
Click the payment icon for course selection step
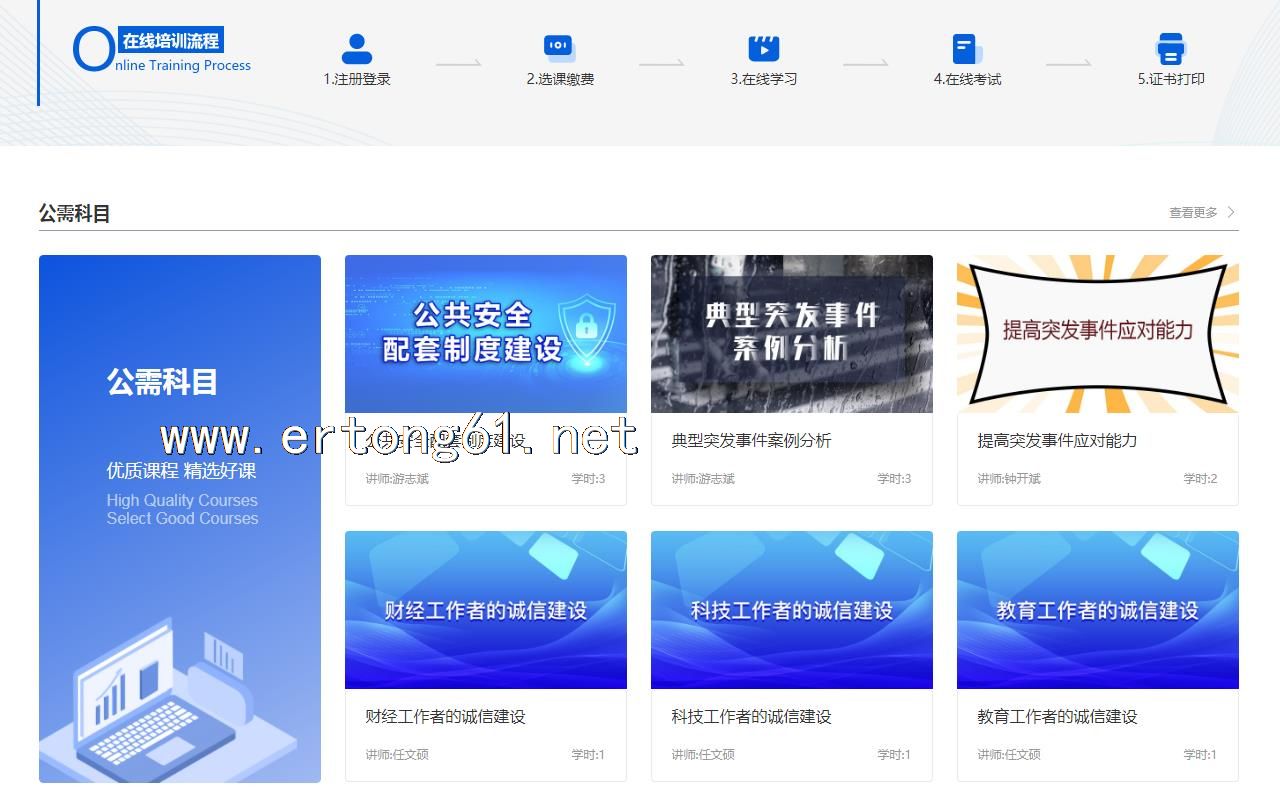[559, 48]
